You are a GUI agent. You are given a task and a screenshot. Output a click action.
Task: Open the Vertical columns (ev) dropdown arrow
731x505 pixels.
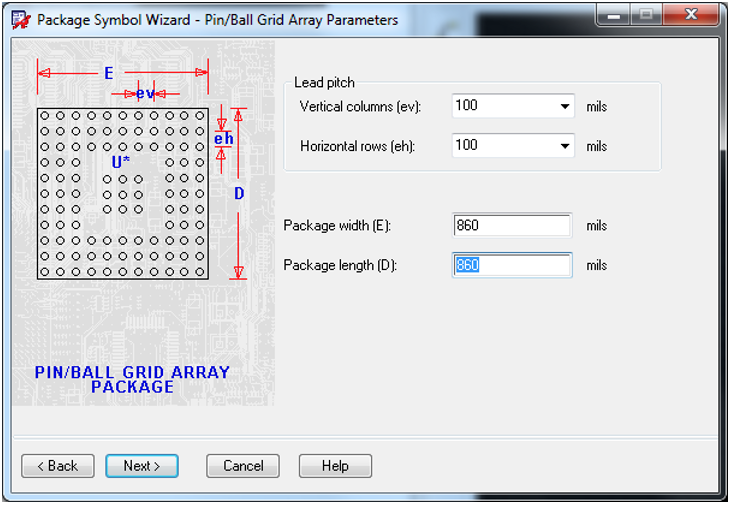tap(565, 106)
